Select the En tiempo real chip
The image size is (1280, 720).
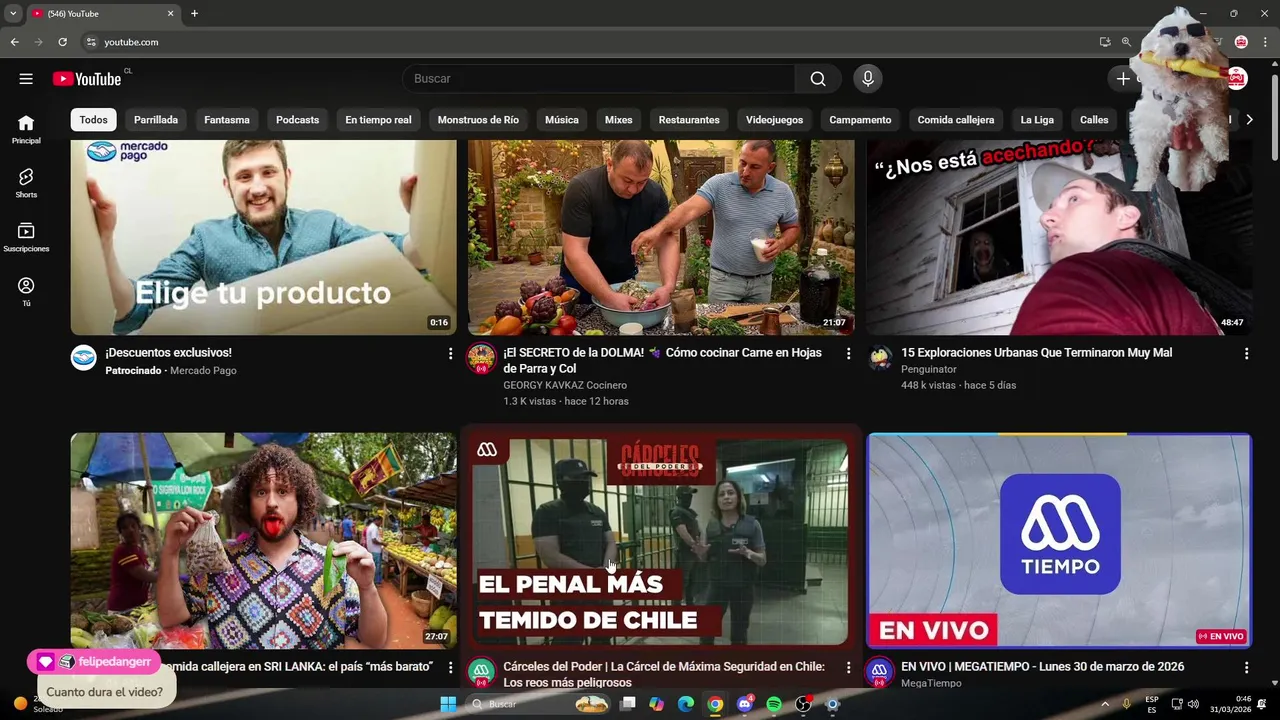(x=378, y=120)
